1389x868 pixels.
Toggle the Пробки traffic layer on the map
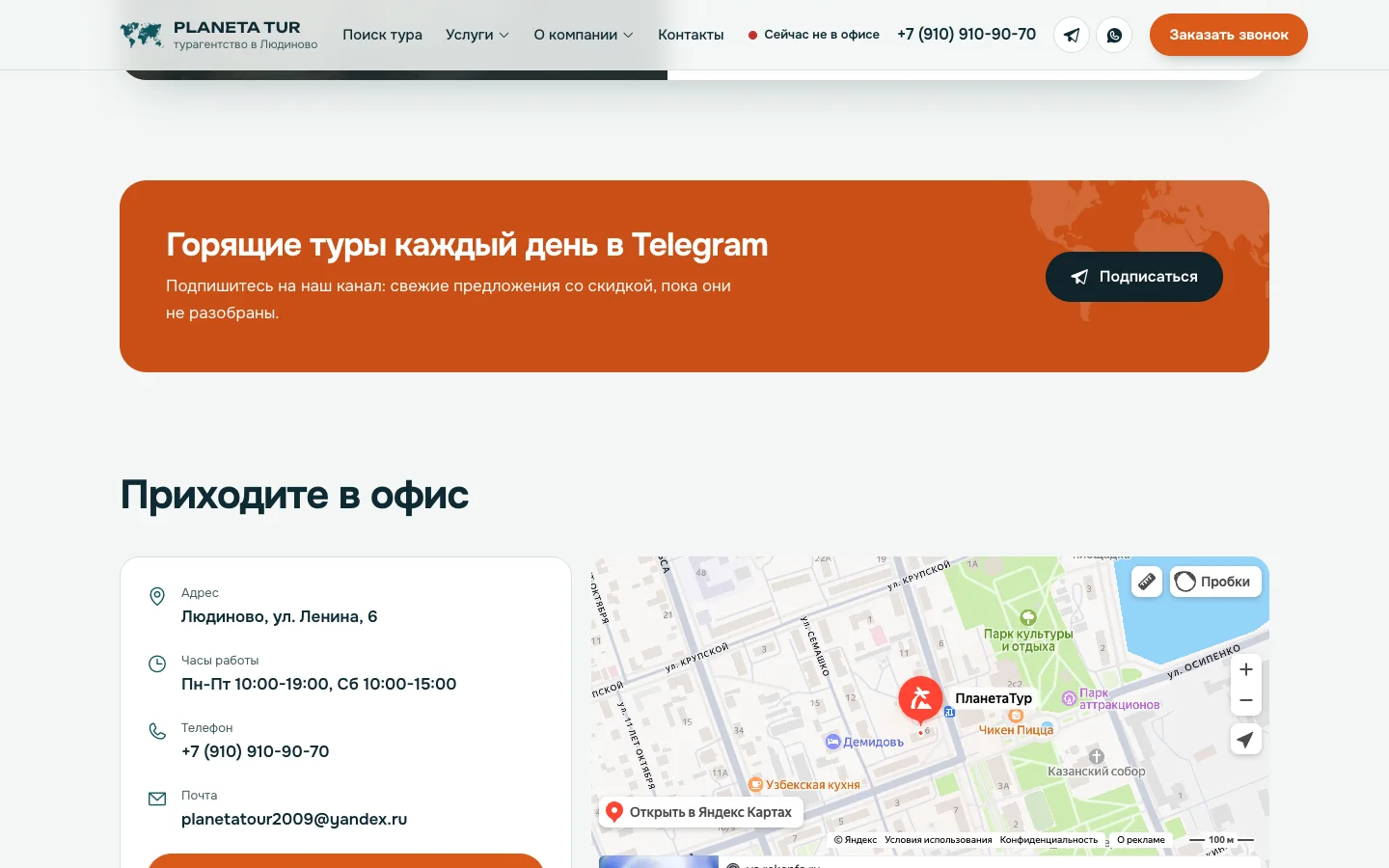pos(1215,582)
